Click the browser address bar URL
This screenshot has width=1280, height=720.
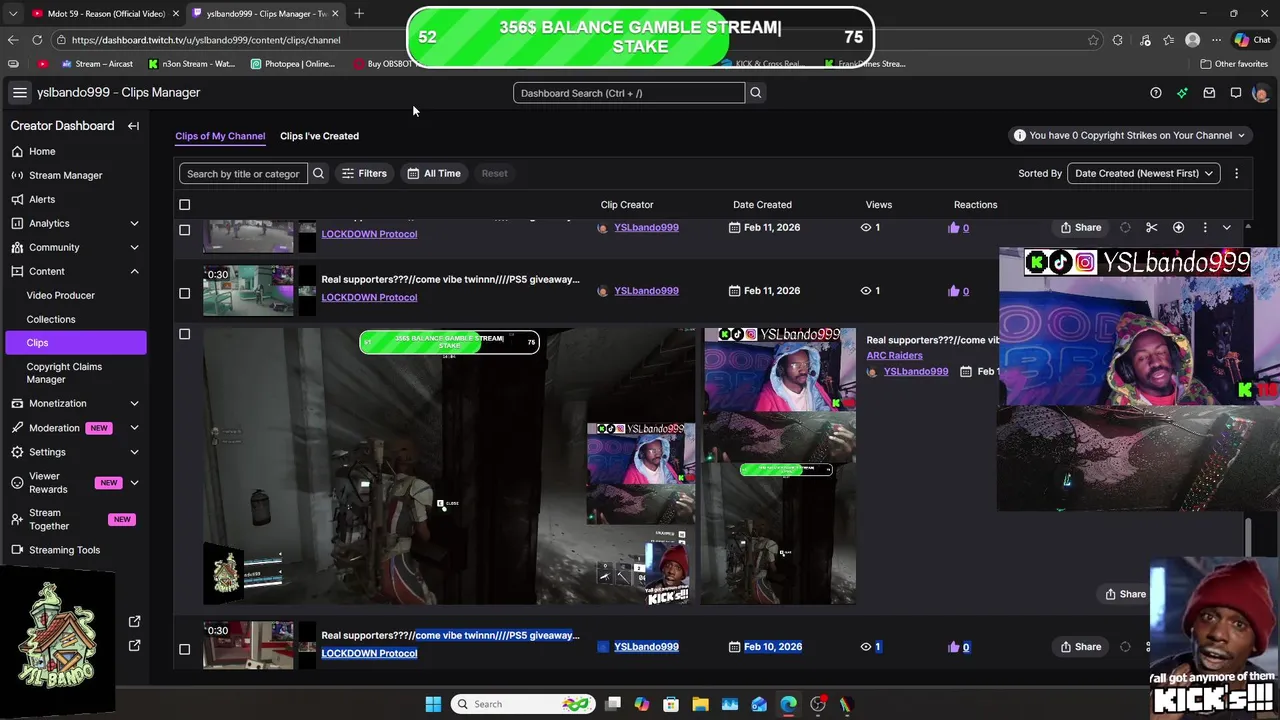tap(206, 40)
